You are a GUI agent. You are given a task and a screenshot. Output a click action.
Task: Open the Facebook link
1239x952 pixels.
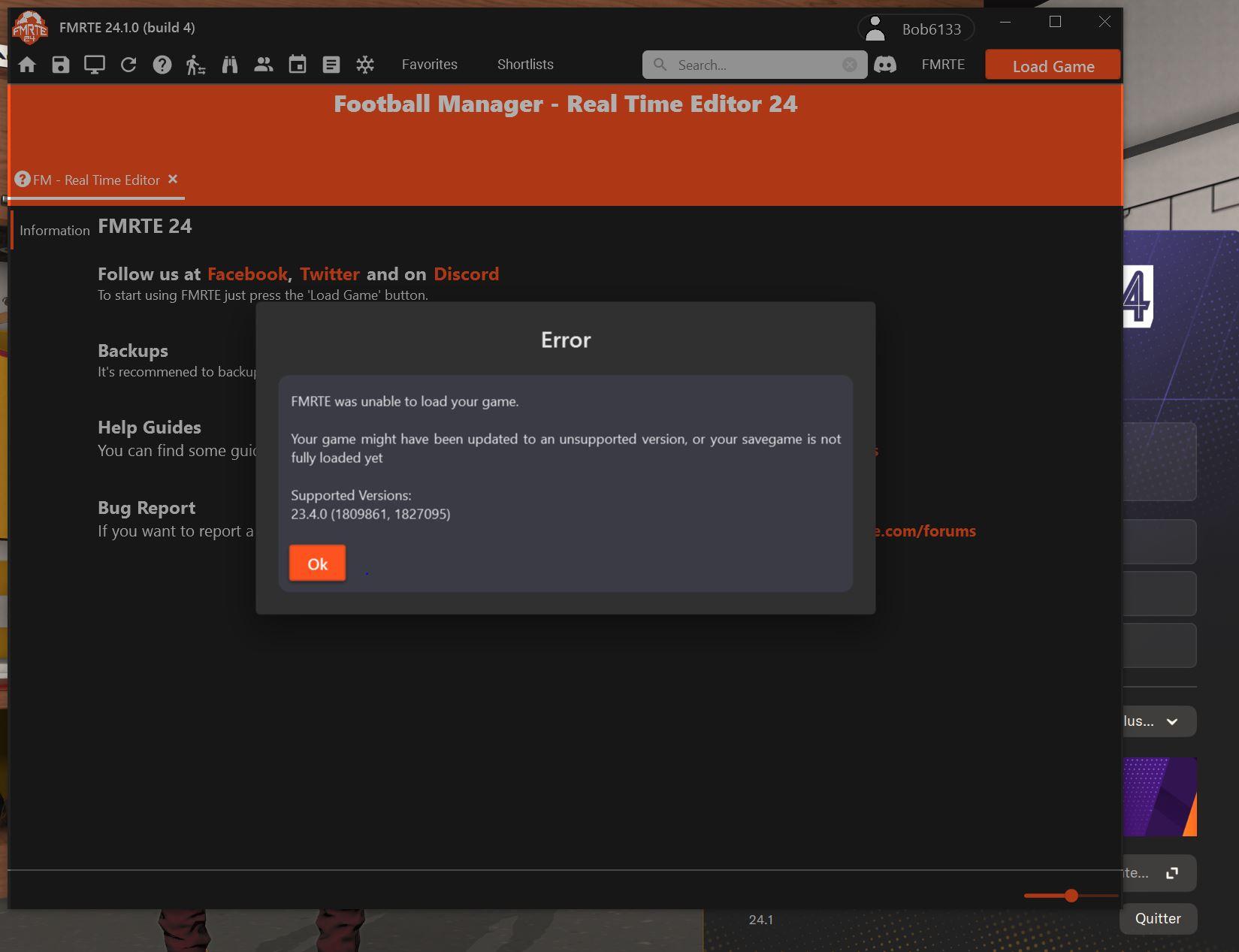pos(247,274)
